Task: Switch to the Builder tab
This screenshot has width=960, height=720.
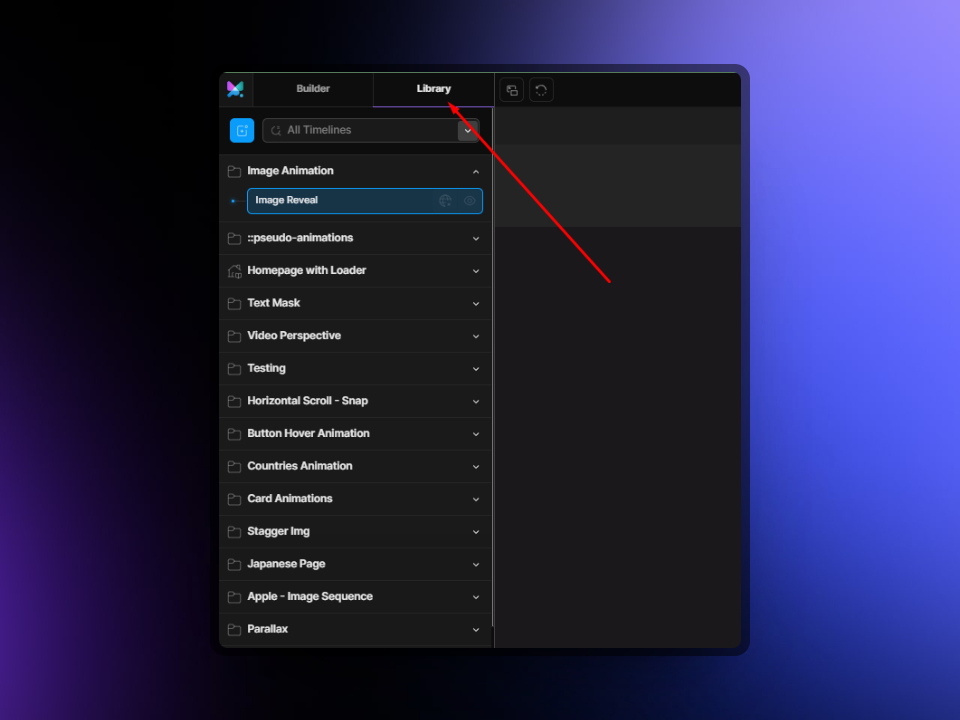Action: (x=313, y=89)
